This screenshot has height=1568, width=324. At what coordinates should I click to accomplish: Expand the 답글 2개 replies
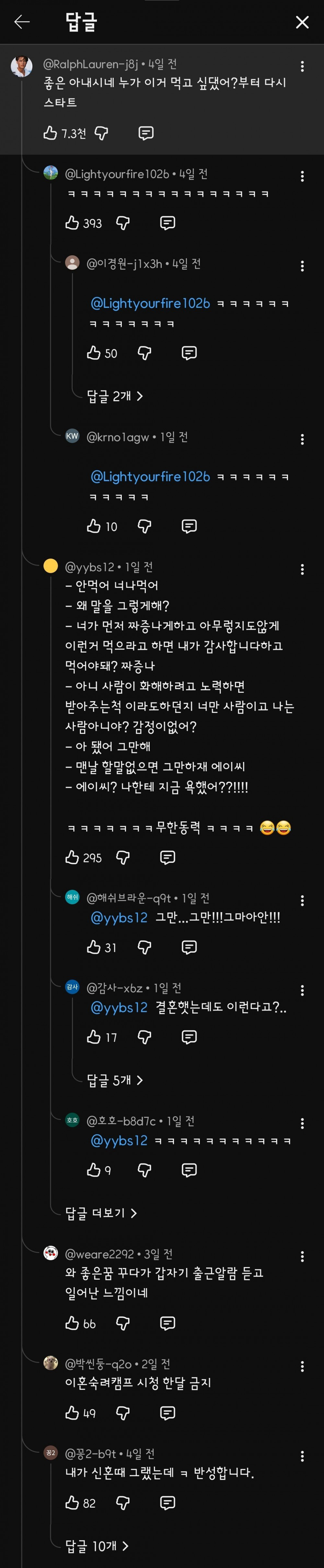(115, 396)
